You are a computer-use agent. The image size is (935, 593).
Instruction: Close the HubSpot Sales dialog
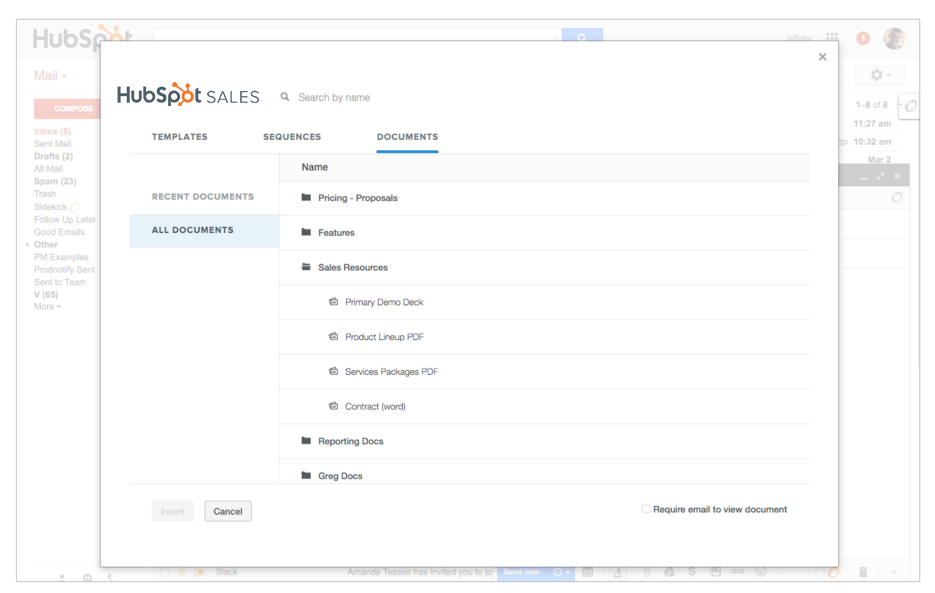(x=822, y=57)
